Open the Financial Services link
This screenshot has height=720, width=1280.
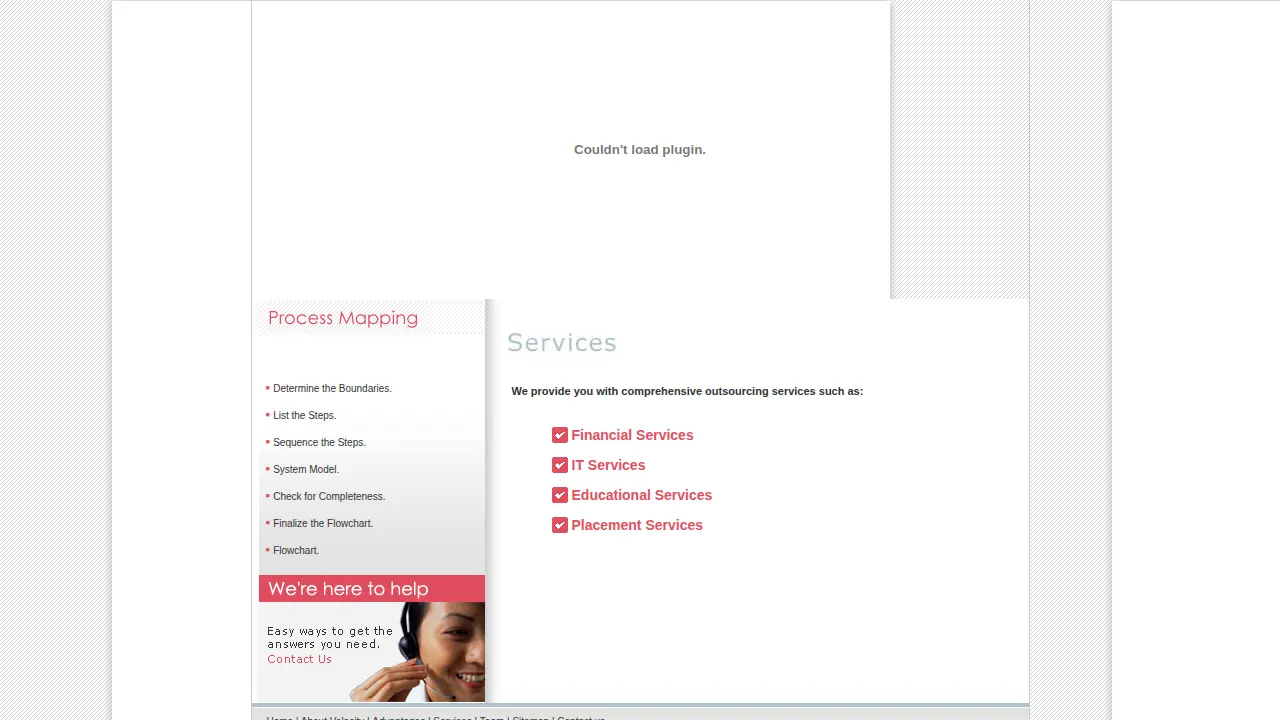tap(632, 435)
